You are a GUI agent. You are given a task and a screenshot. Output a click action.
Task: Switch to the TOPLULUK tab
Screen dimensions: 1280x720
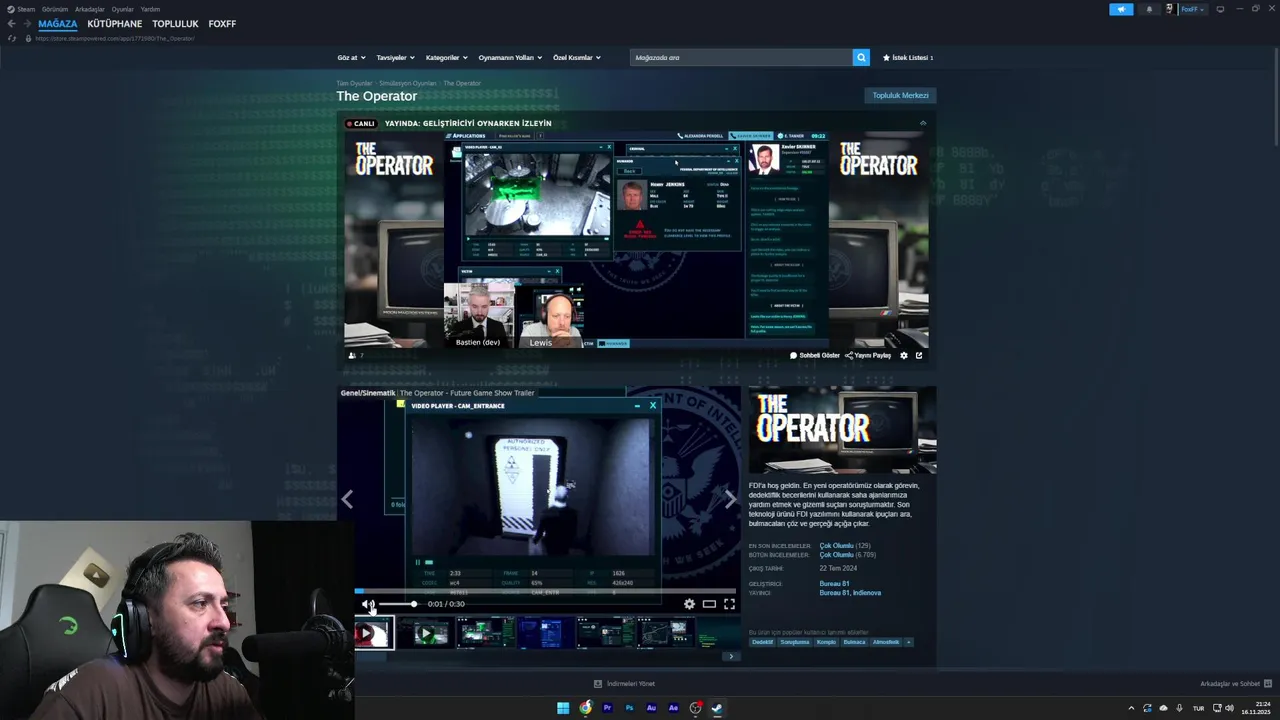point(175,24)
